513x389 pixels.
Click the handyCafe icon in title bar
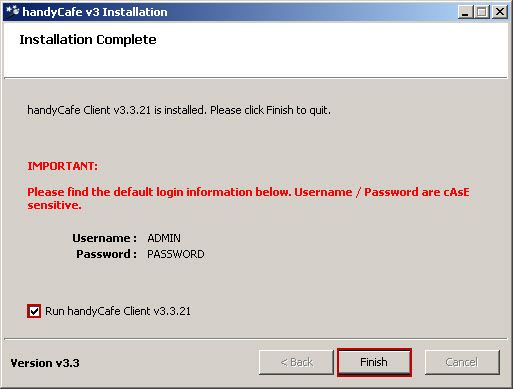[13, 12]
